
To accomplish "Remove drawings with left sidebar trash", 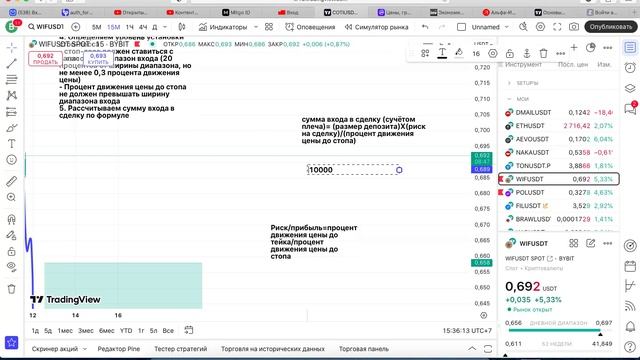I will pos(11,289).
